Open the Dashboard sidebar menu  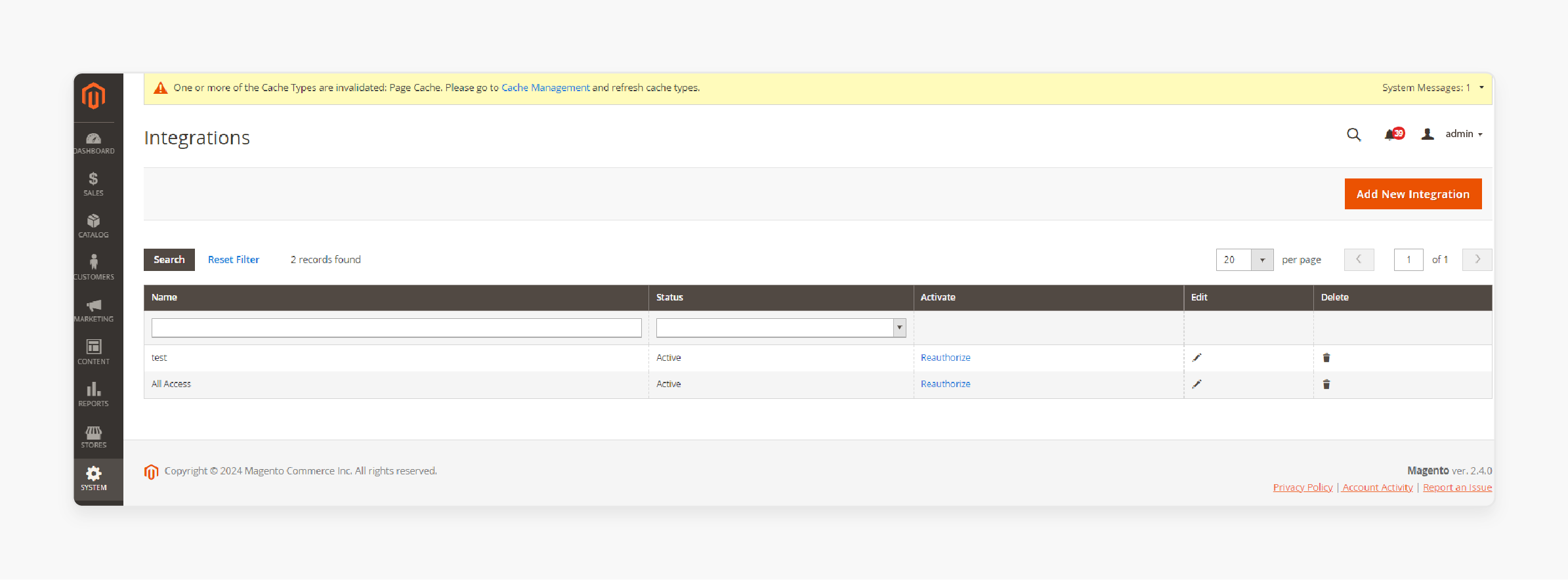[x=94, y=144]
